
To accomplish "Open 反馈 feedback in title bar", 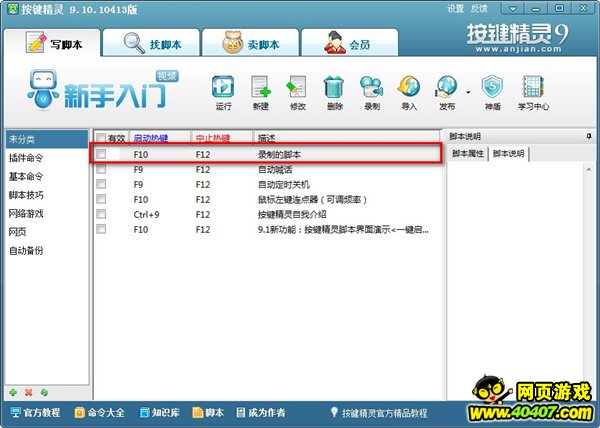I will pos(479,8).
